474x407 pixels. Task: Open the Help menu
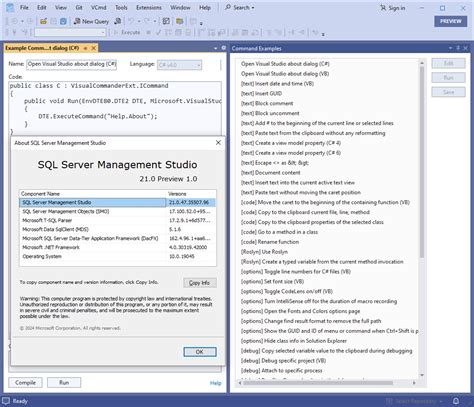pos(205,7)
